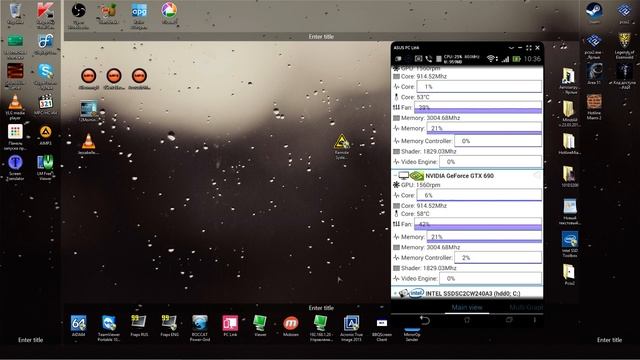
Task: Click the Memory Controller 2% bar
Action: [x=498, y=258]
